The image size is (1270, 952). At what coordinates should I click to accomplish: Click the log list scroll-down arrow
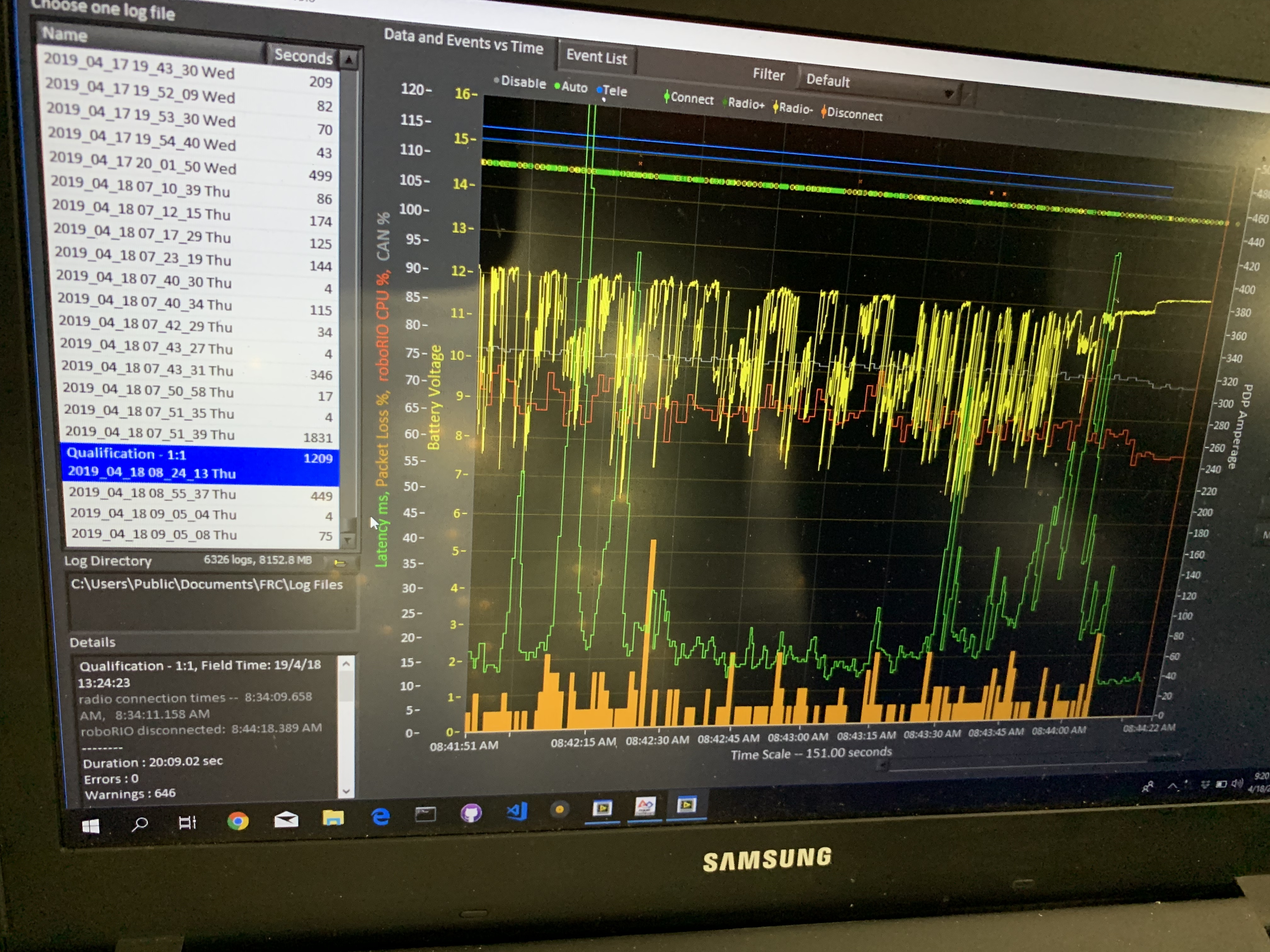[348, 540]
